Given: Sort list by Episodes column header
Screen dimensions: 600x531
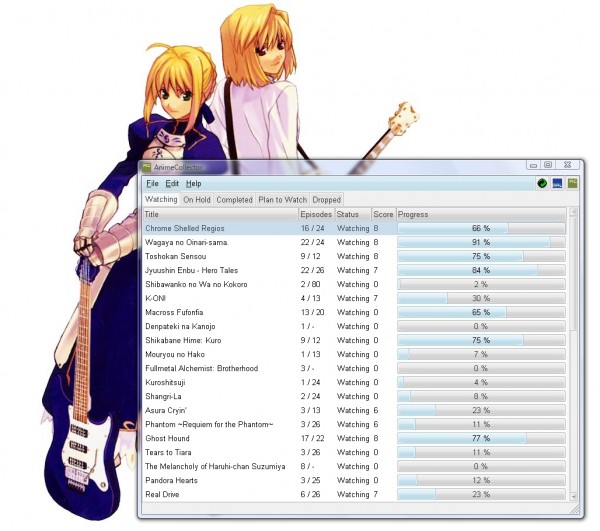Looking at the screenshot, I should tap(316, 214).
